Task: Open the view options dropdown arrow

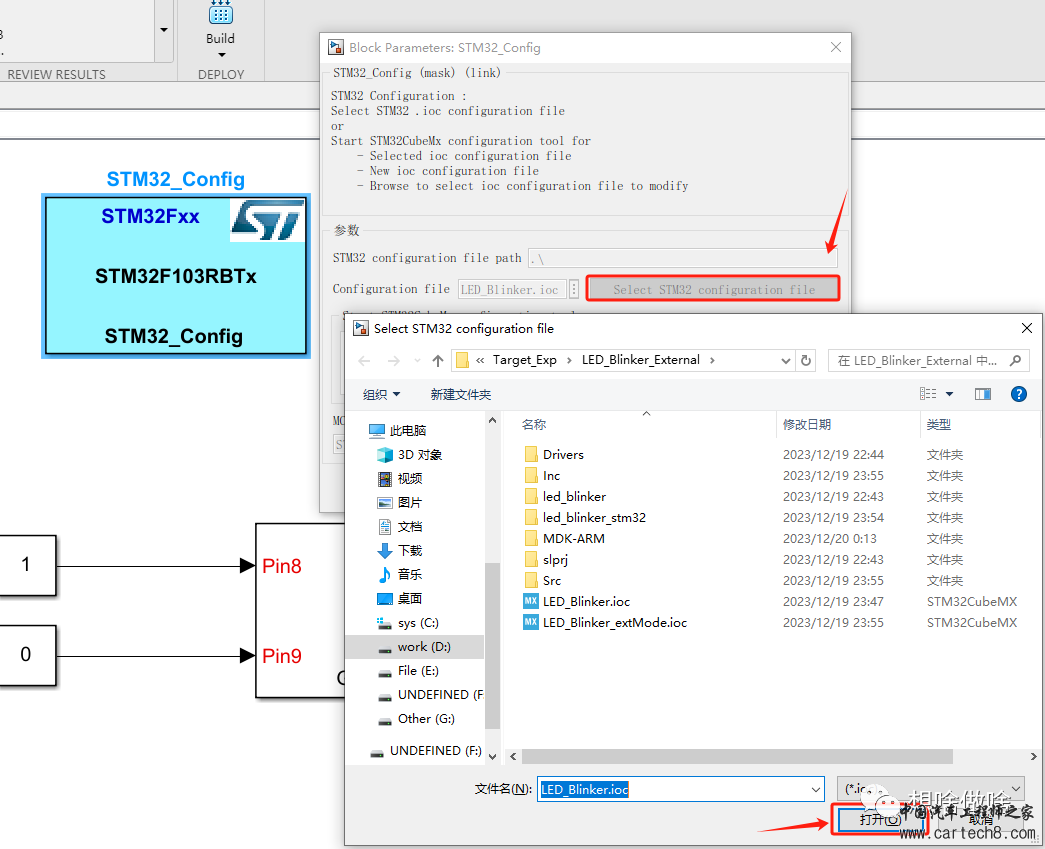Action: (x=950, y=394)
